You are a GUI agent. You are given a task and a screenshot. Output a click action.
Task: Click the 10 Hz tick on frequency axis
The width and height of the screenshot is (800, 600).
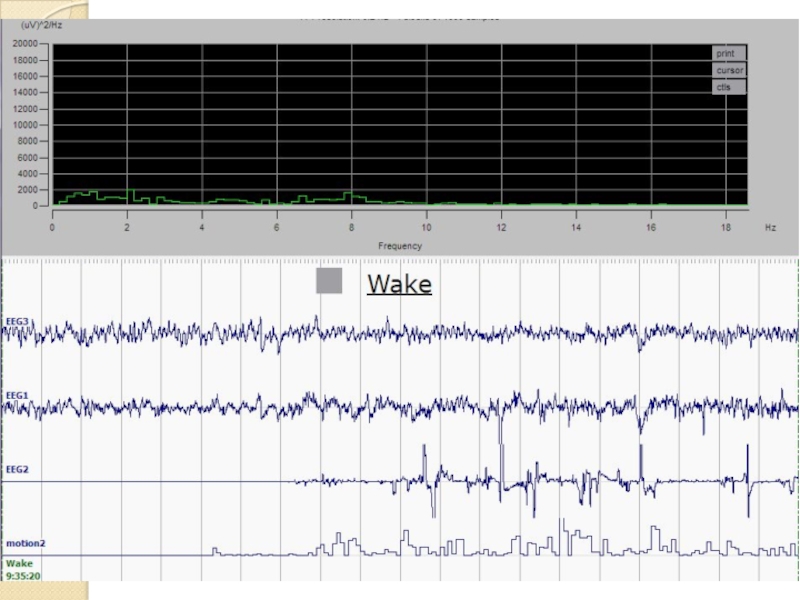click(427, 228)
